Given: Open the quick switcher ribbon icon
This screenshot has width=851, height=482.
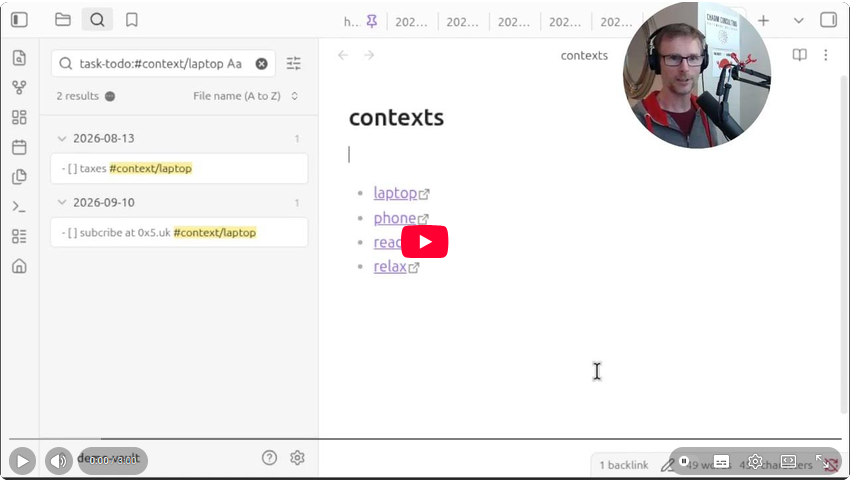Looking at the screenshot, I should click(x=20, y=58).
